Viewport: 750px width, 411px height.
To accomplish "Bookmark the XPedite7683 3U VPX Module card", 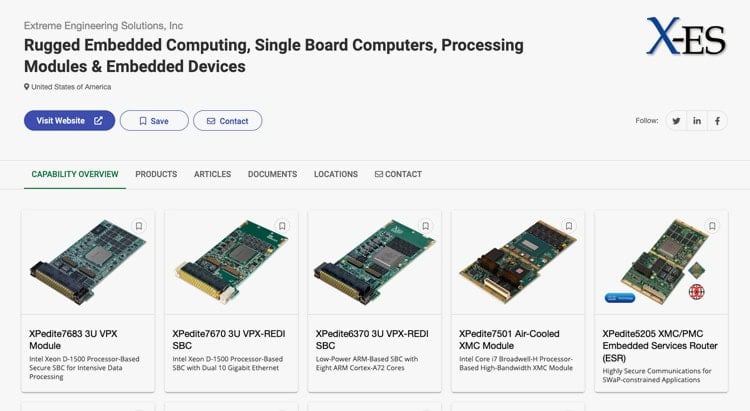I will pos(139,226).
